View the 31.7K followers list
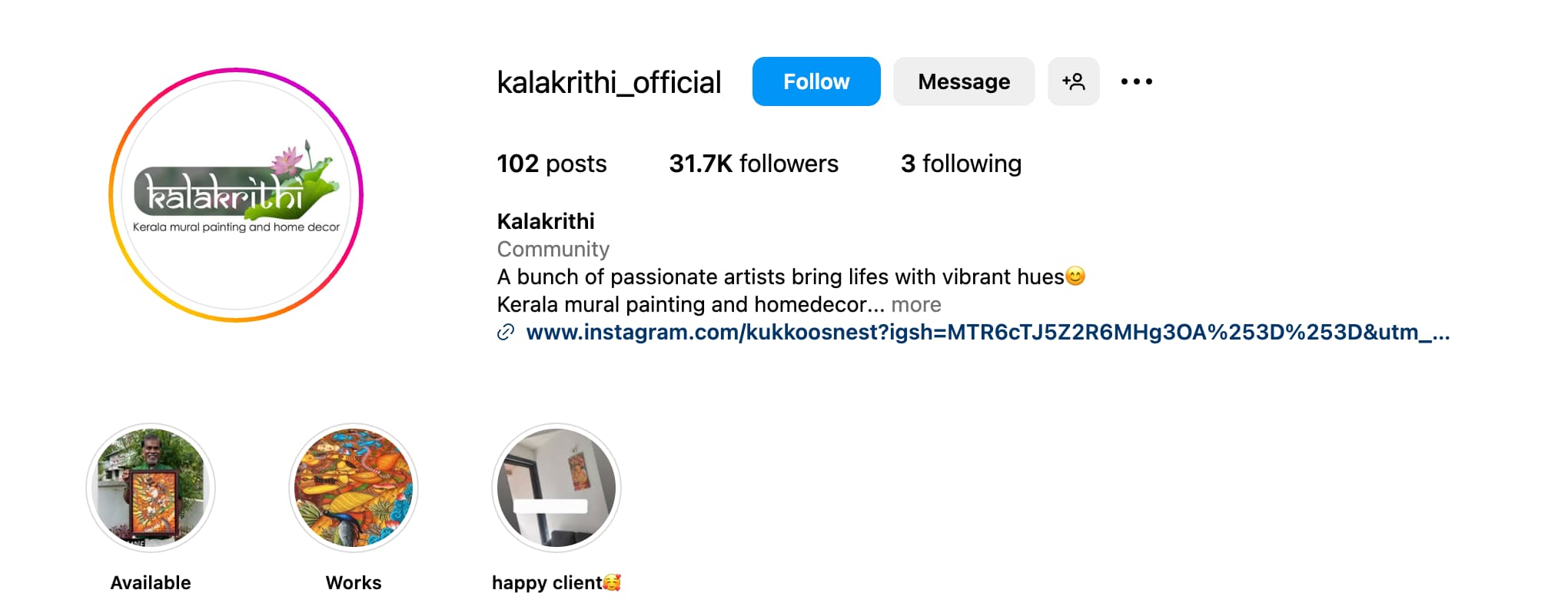 [x=753, y=164]
